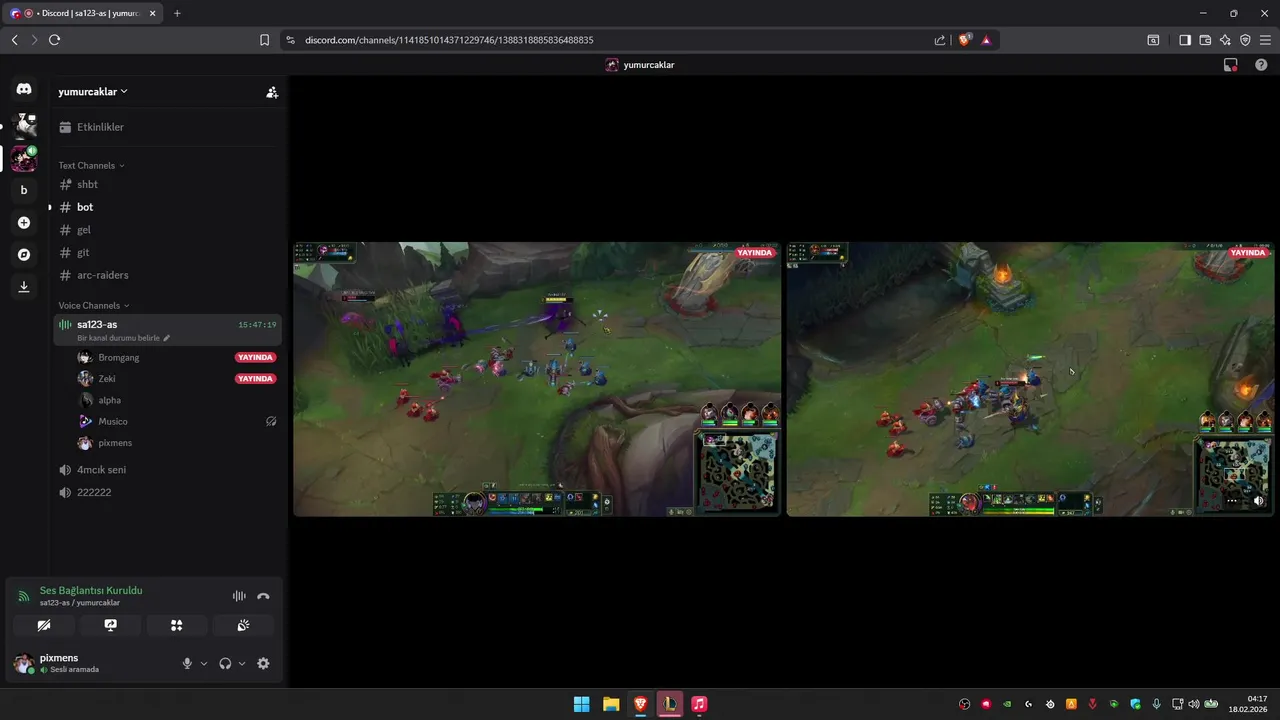Open the download apps icon
This screenshot has height=720, width=1280.
[24, 287]
